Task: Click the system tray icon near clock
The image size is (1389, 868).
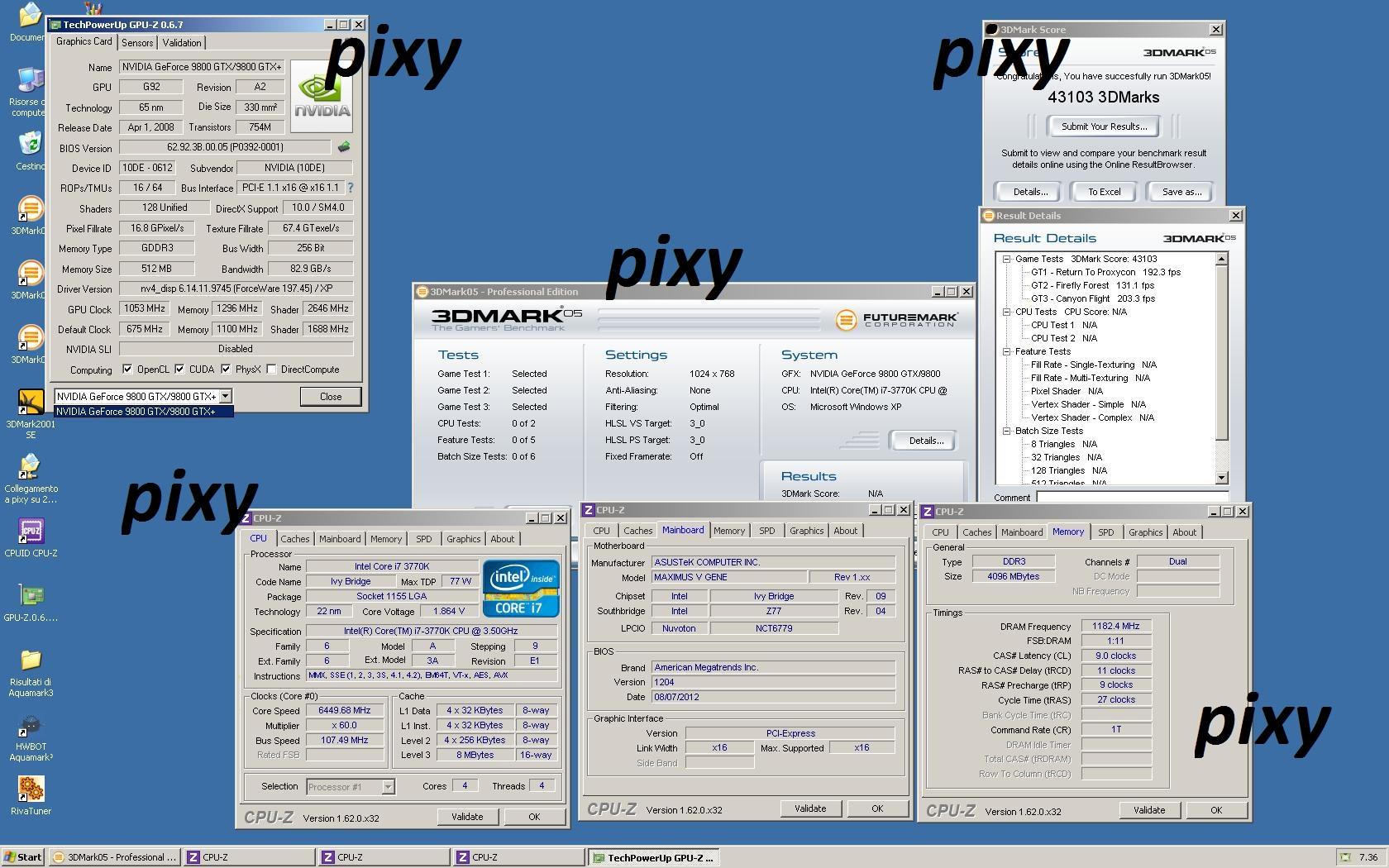Action: coord(1345,857)
